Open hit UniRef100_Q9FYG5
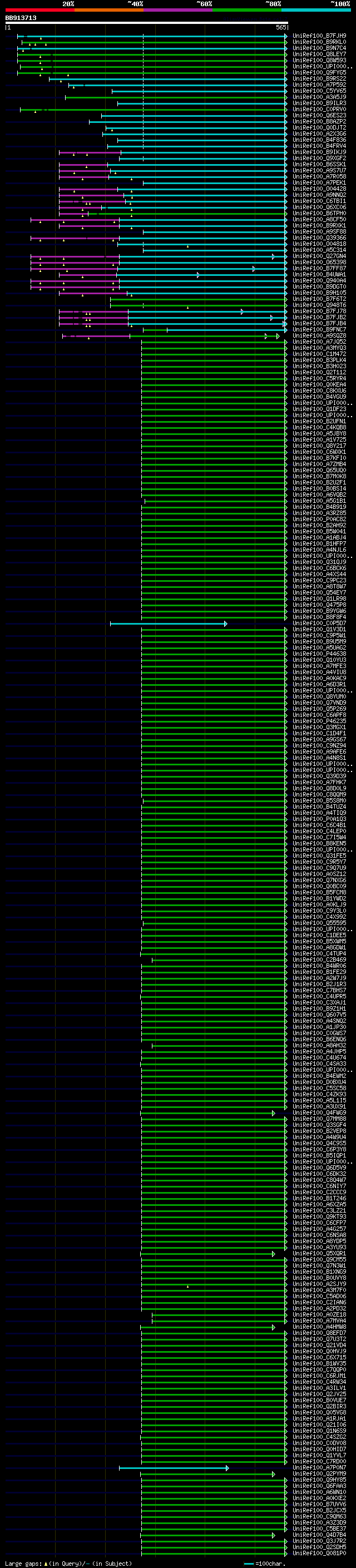Viewport: 356px width, 1568px height. (319, 72)
